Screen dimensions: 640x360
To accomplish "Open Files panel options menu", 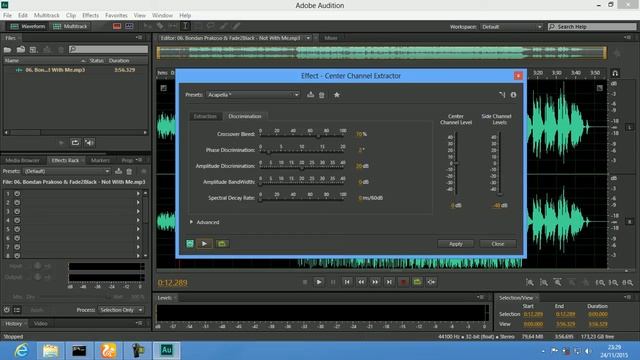I will (139, 38).
